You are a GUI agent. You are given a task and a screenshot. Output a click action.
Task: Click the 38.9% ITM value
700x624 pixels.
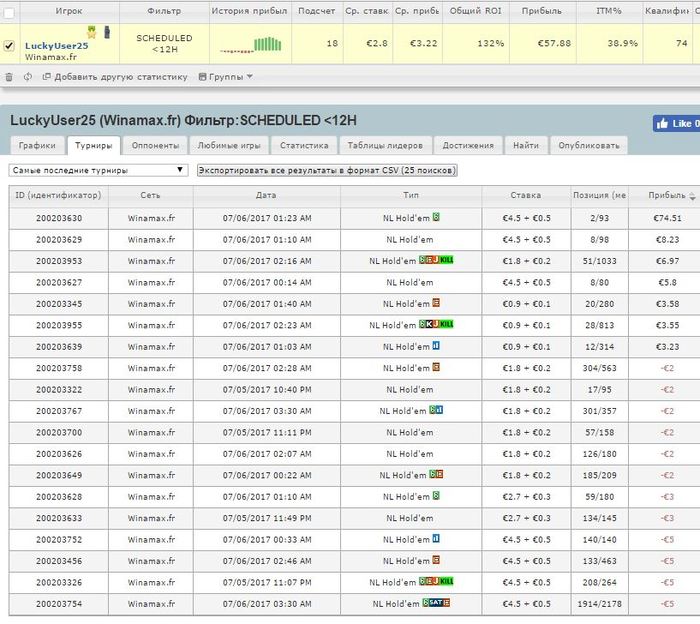click(622, 43)
